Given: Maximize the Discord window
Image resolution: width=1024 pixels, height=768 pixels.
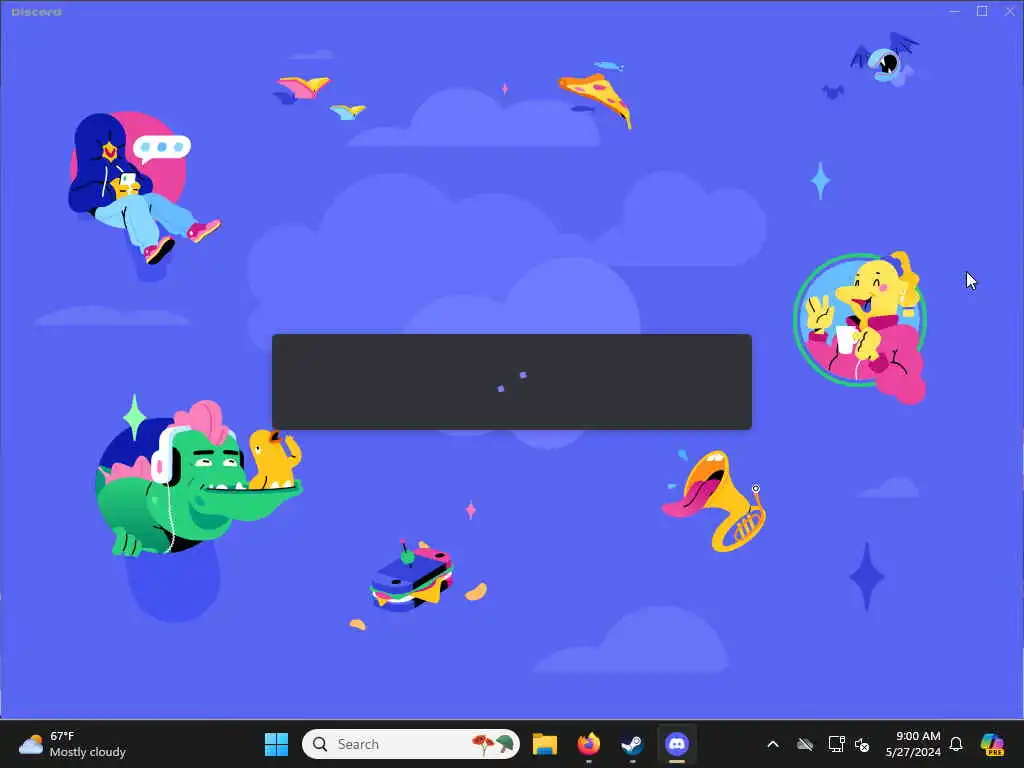Looking at the screenshot, I should [x=982, y=11].
